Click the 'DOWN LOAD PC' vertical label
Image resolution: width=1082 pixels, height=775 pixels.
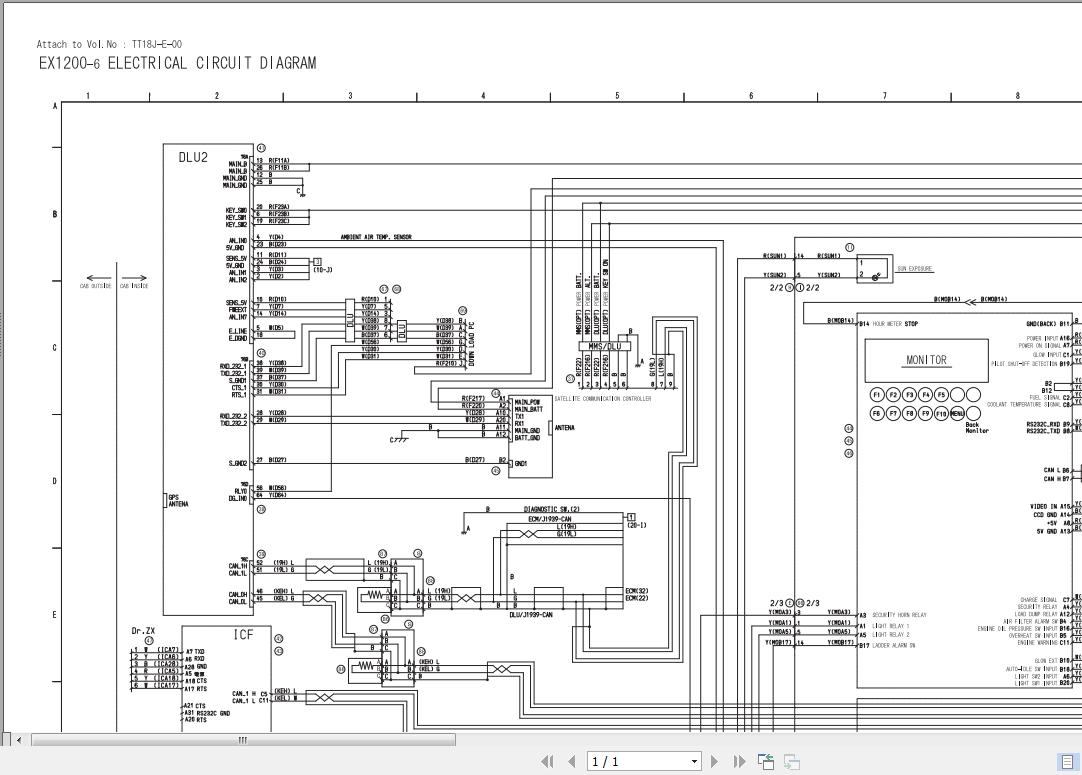click(x=472, y=344)
